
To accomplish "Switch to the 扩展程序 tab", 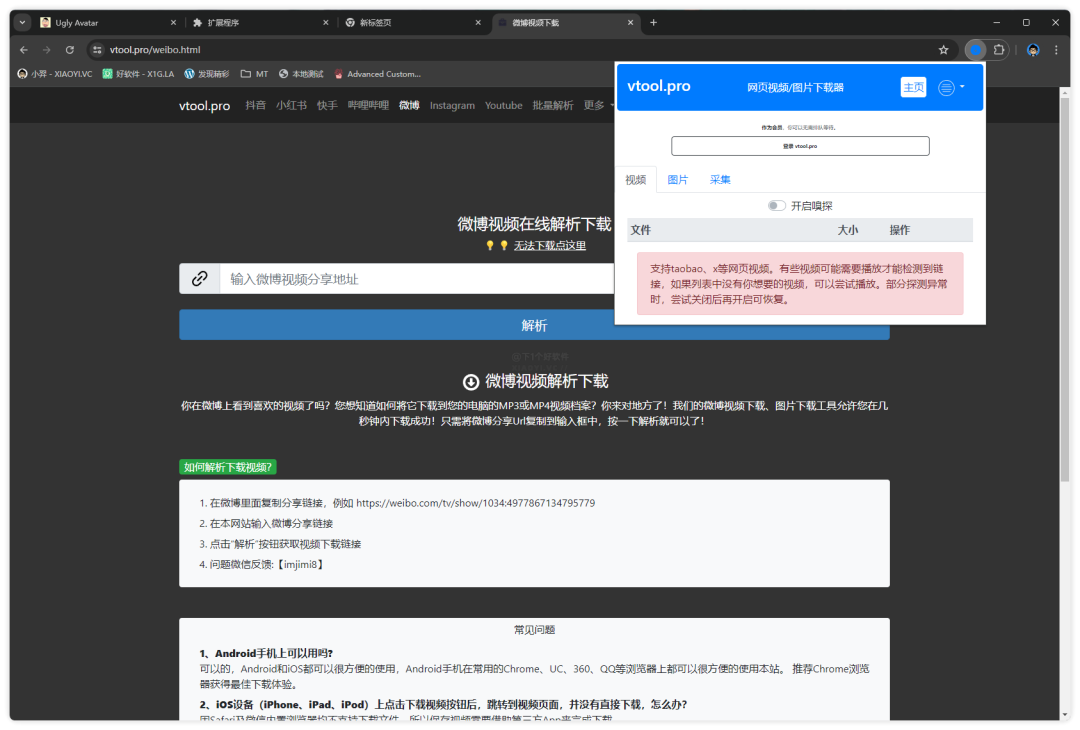I will (x=258, y=23).
